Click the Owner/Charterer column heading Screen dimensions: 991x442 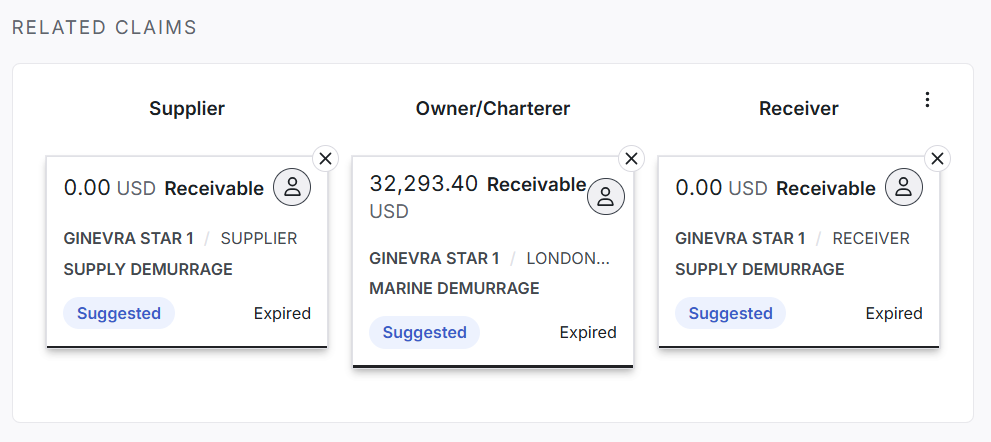[x=493, y=108]
